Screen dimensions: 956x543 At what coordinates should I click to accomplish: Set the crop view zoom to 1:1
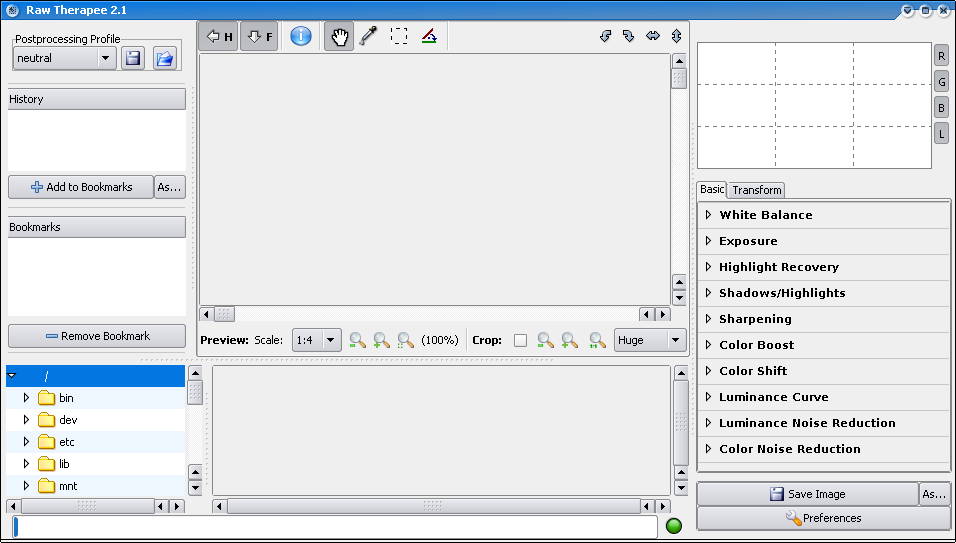598,340
